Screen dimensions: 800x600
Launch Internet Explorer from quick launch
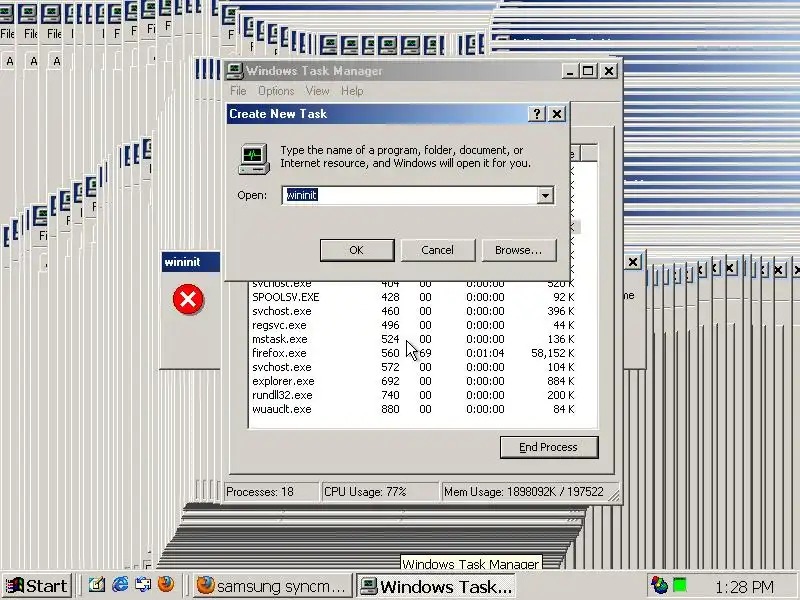click(120, 585)
